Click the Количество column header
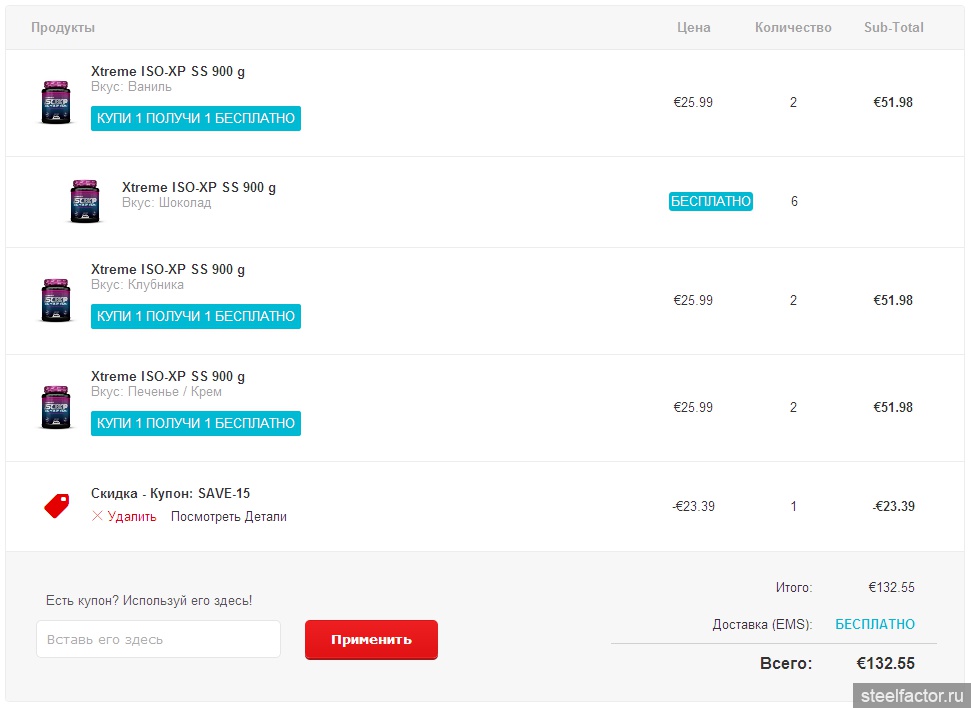971x708 pixels. click(793, 28)
